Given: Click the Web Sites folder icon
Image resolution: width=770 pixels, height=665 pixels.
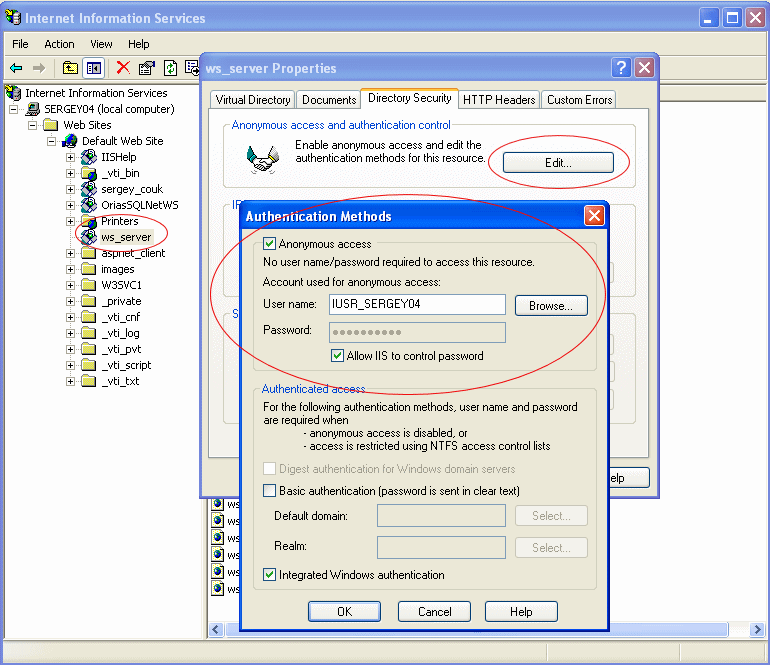Looking at the screenshot, I should [x=51, y=125].
